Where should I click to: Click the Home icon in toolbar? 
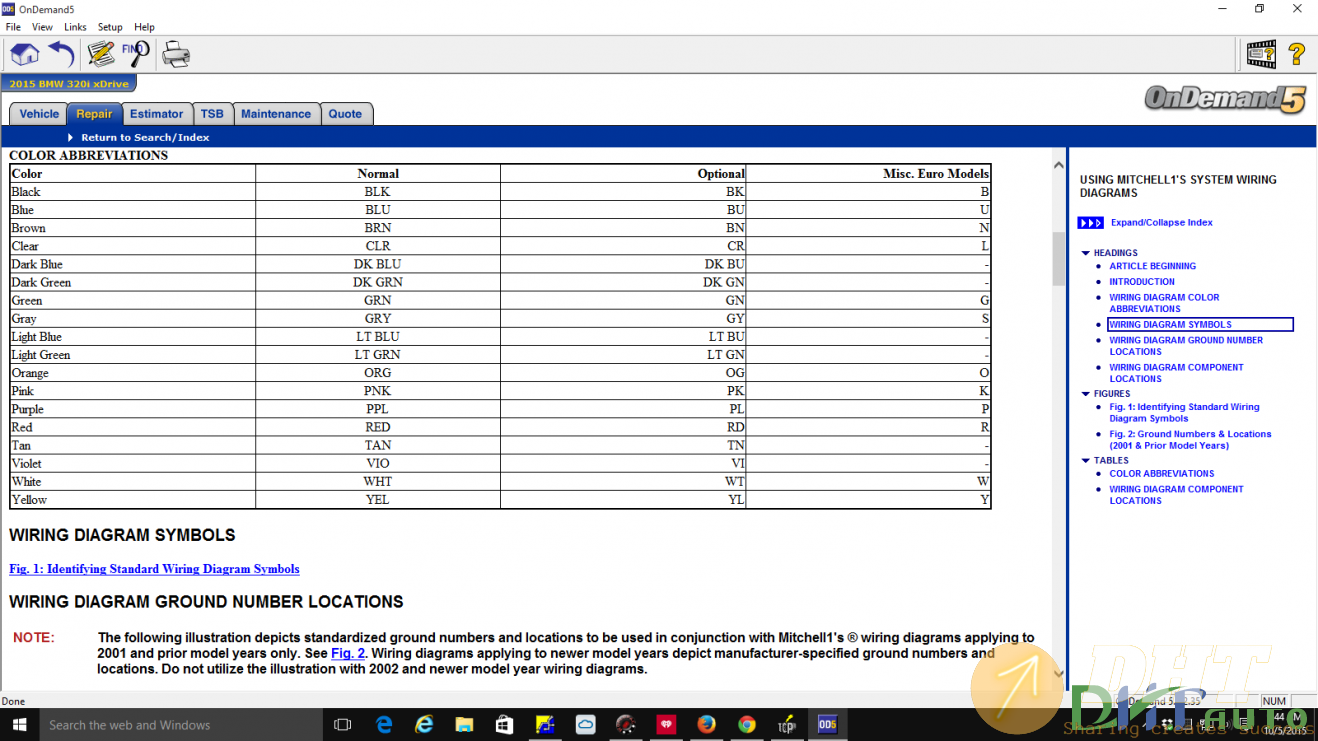(x=24, y=54)
